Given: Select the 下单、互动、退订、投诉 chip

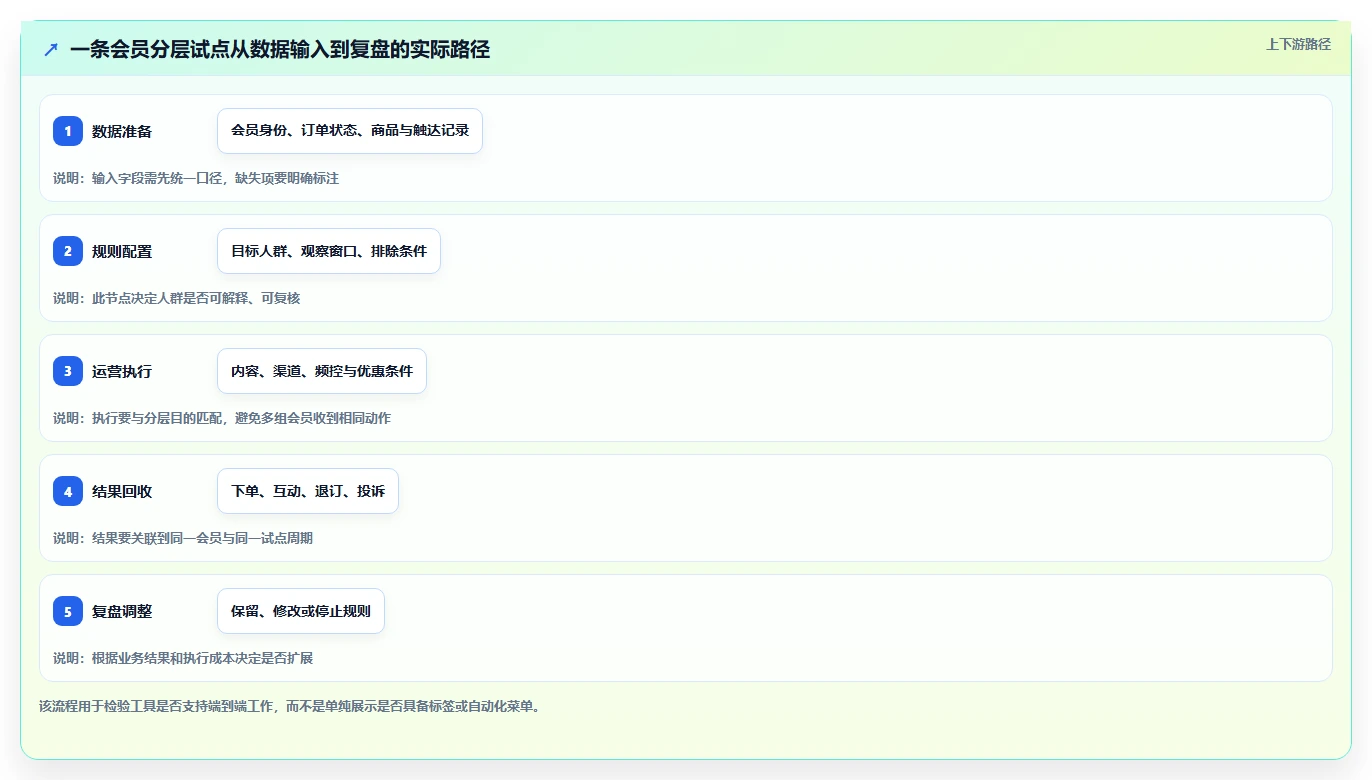Looking at the screenshot, I should click(x=308, y=491).
